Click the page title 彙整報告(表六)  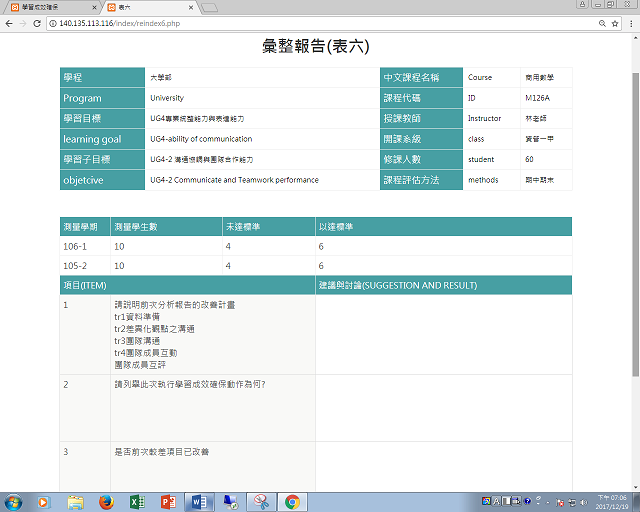(x=316, y=46)
